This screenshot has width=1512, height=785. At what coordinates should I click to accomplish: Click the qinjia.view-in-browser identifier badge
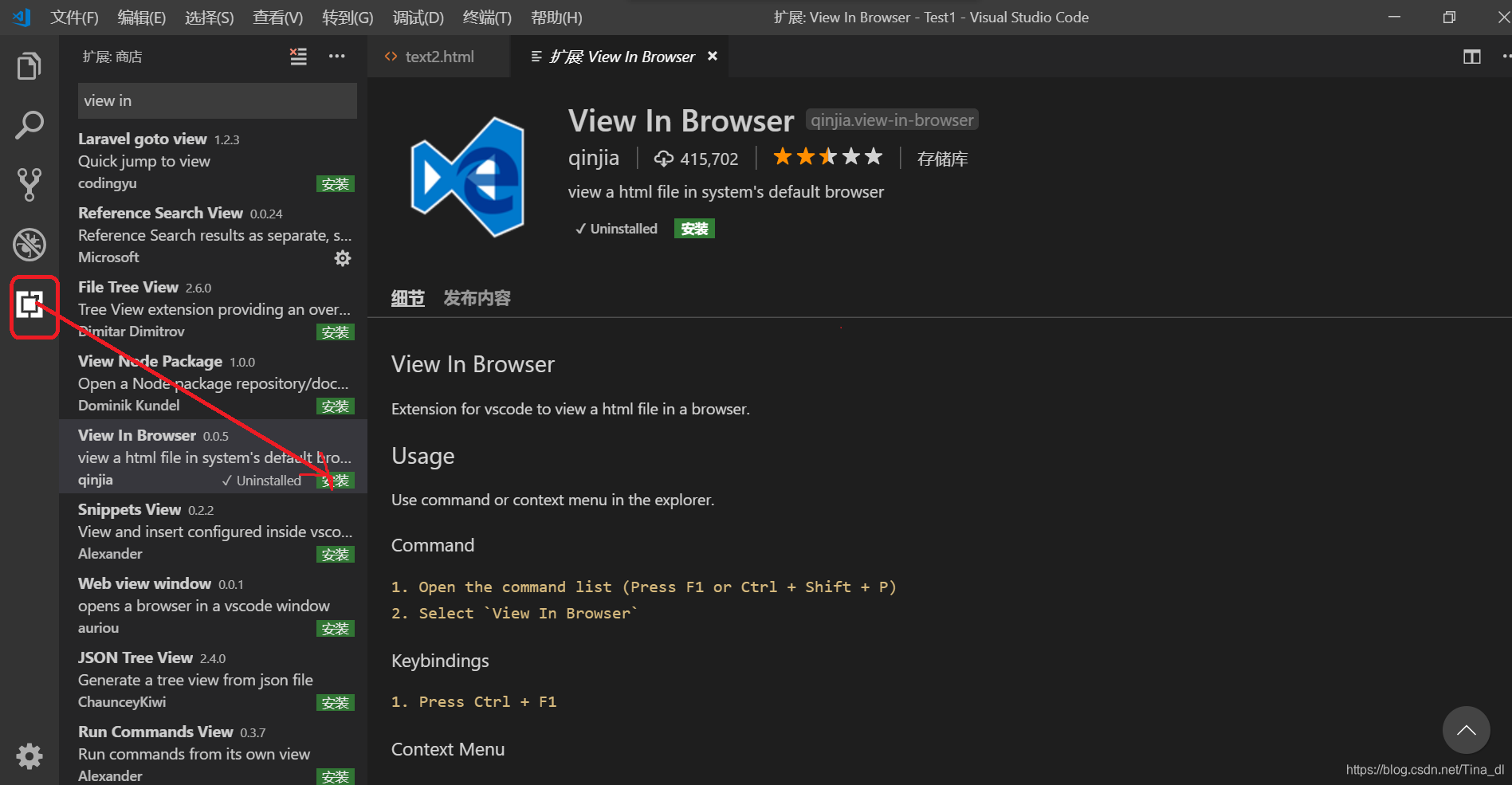click(892, 120)
